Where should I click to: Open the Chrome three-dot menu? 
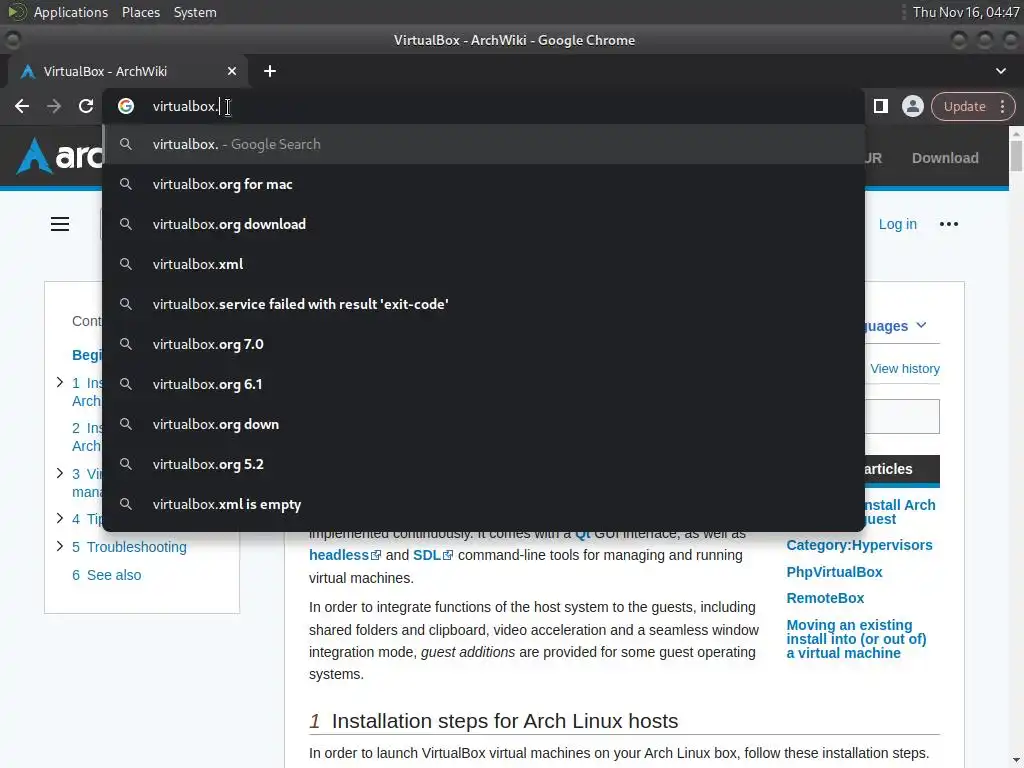click(x=1002, y=106)
